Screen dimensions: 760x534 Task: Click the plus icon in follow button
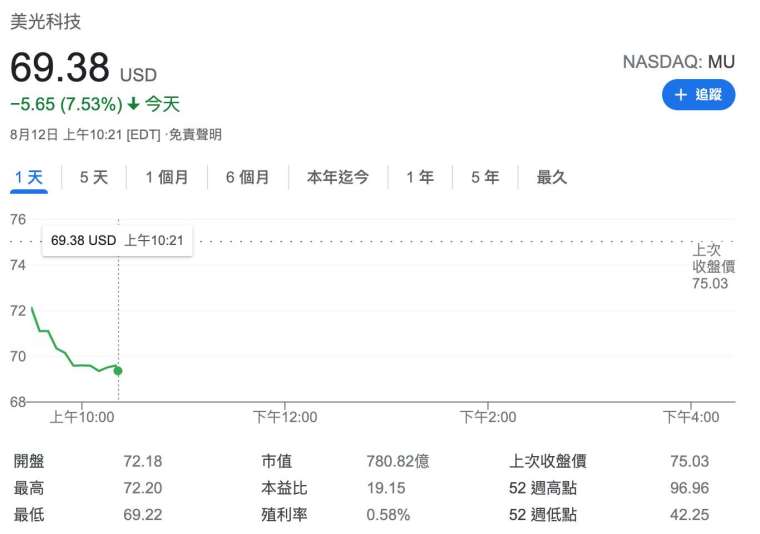coord(681,94)
